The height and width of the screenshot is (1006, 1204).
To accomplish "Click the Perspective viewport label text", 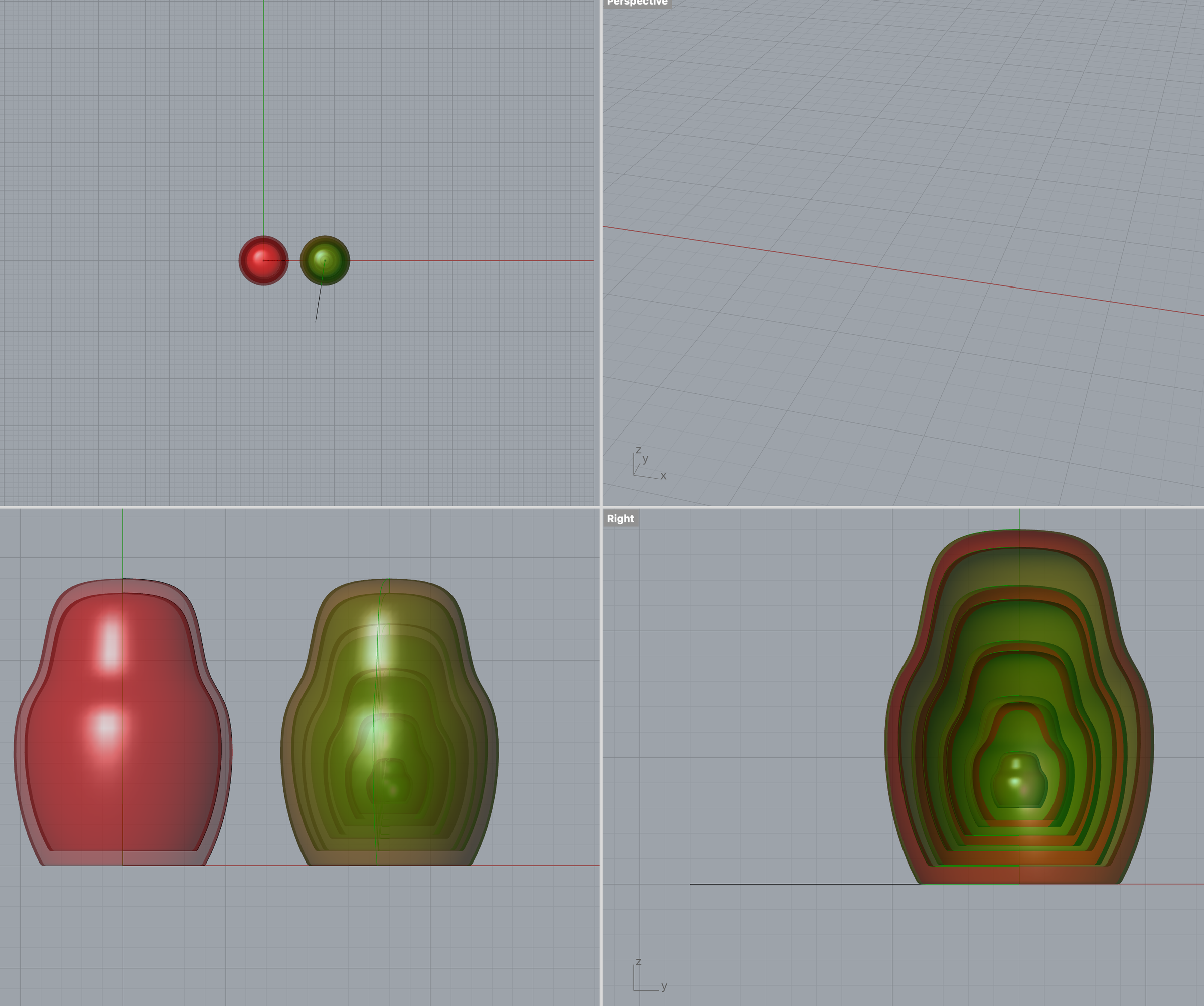I will coord(637,3).
